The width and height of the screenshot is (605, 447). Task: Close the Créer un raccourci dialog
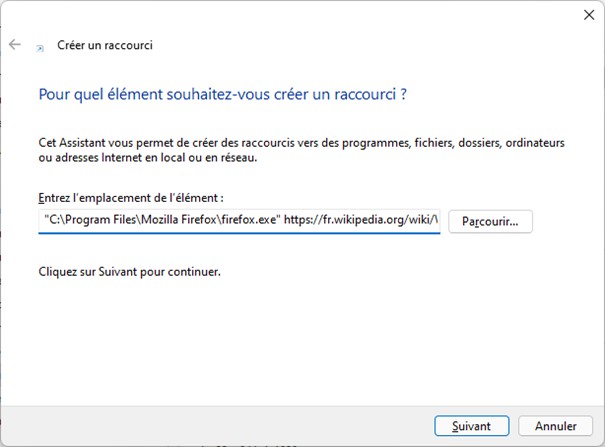pos(585,15)
